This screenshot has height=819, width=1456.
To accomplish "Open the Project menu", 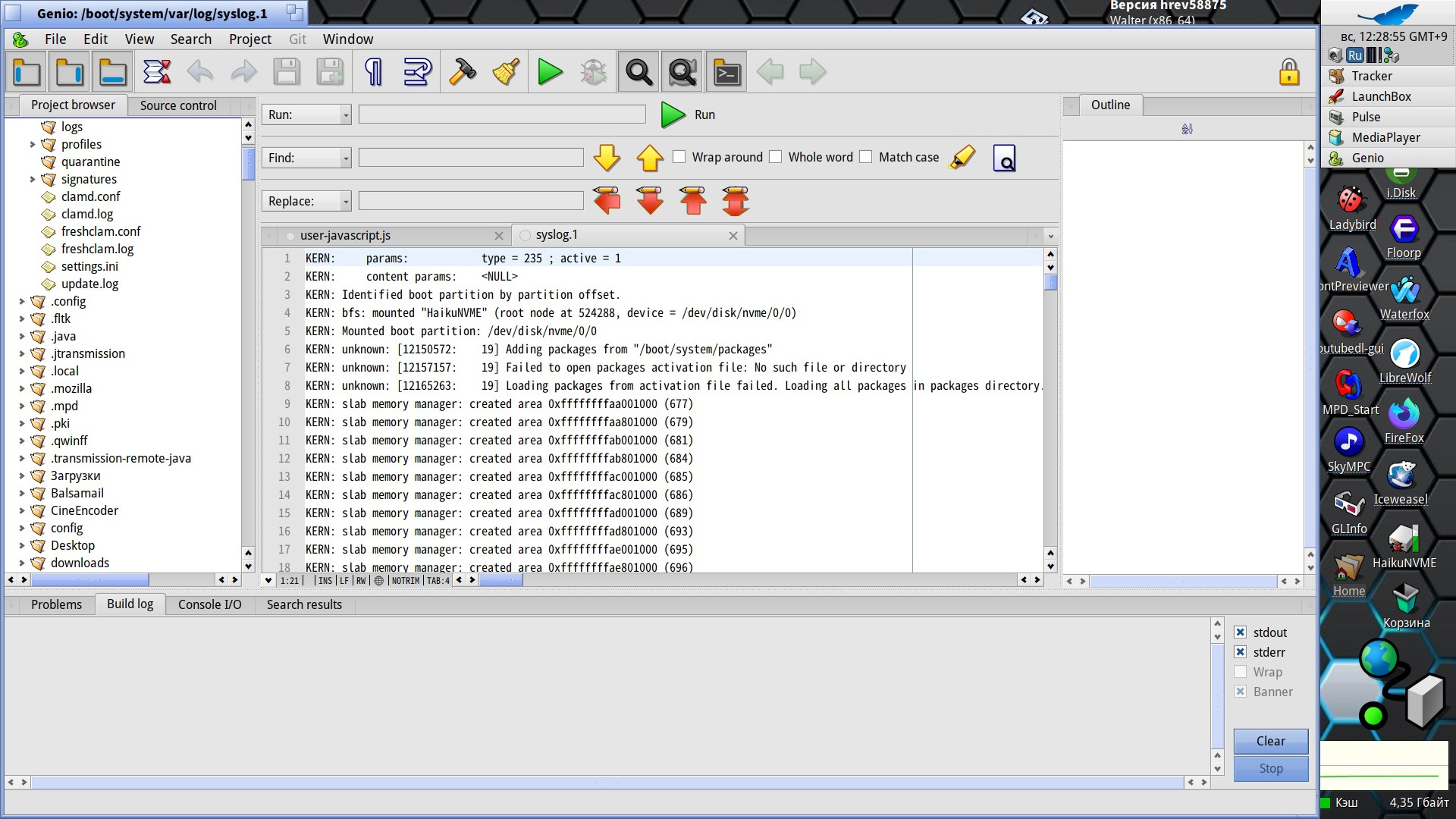I will [249, 39].
